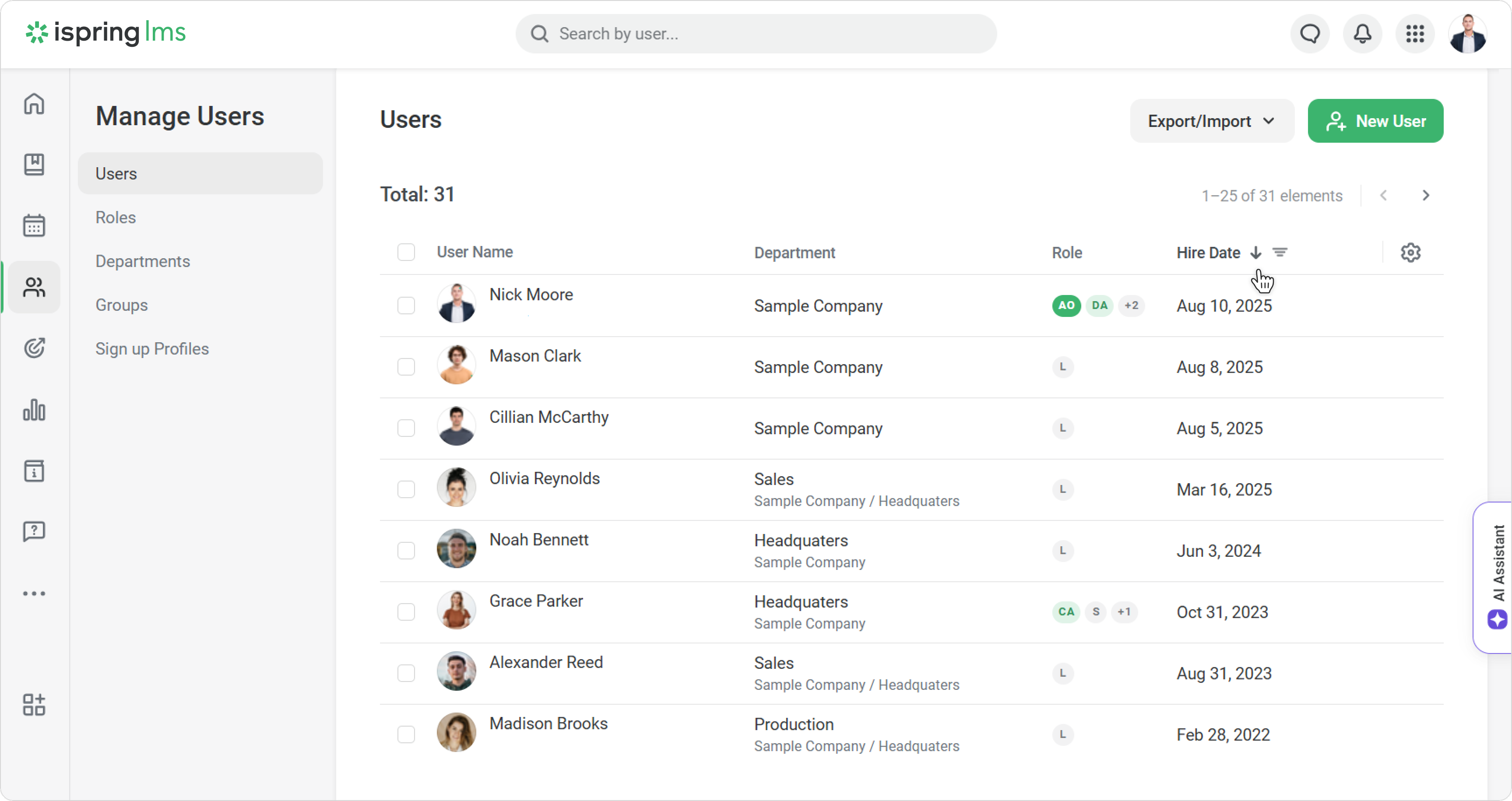Expand the more options ellipsis in sidebar

coord(34,593)
